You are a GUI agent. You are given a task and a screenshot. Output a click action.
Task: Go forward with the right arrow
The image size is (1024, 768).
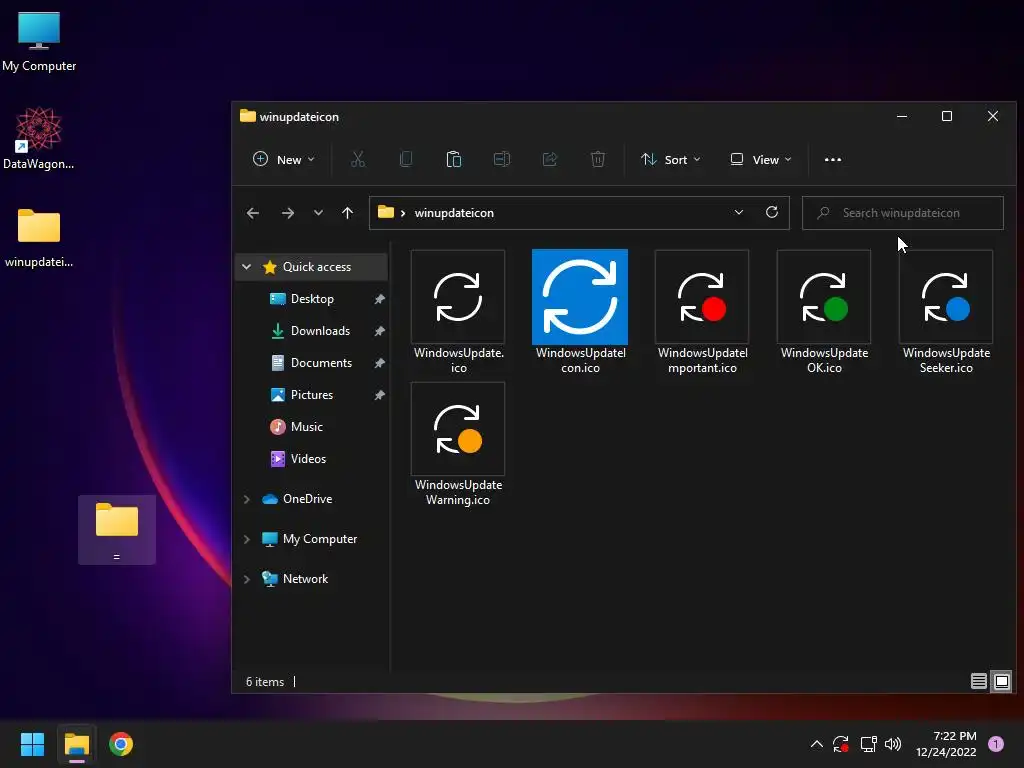point(287,213)
